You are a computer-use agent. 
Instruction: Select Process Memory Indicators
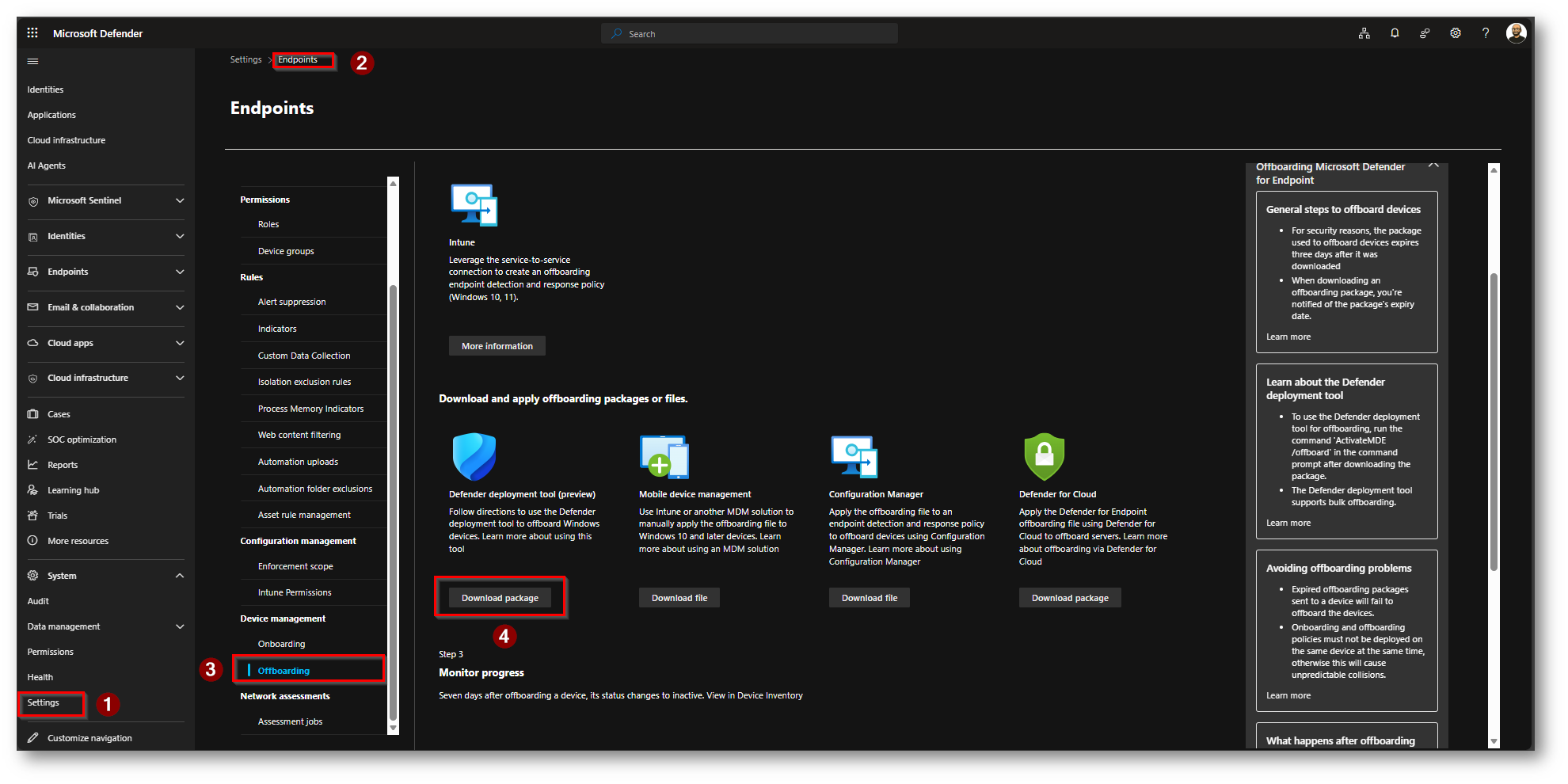tap(310, 409)
